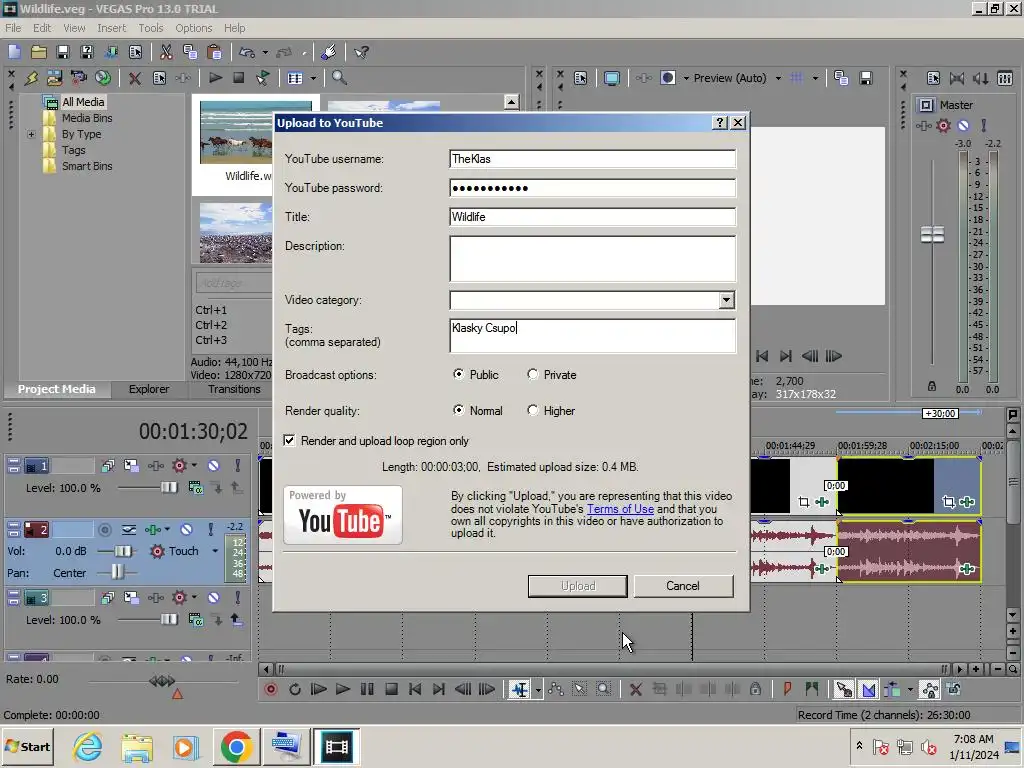Open the Insert menu
The image size is (1024, 768).
pos(112,28)
